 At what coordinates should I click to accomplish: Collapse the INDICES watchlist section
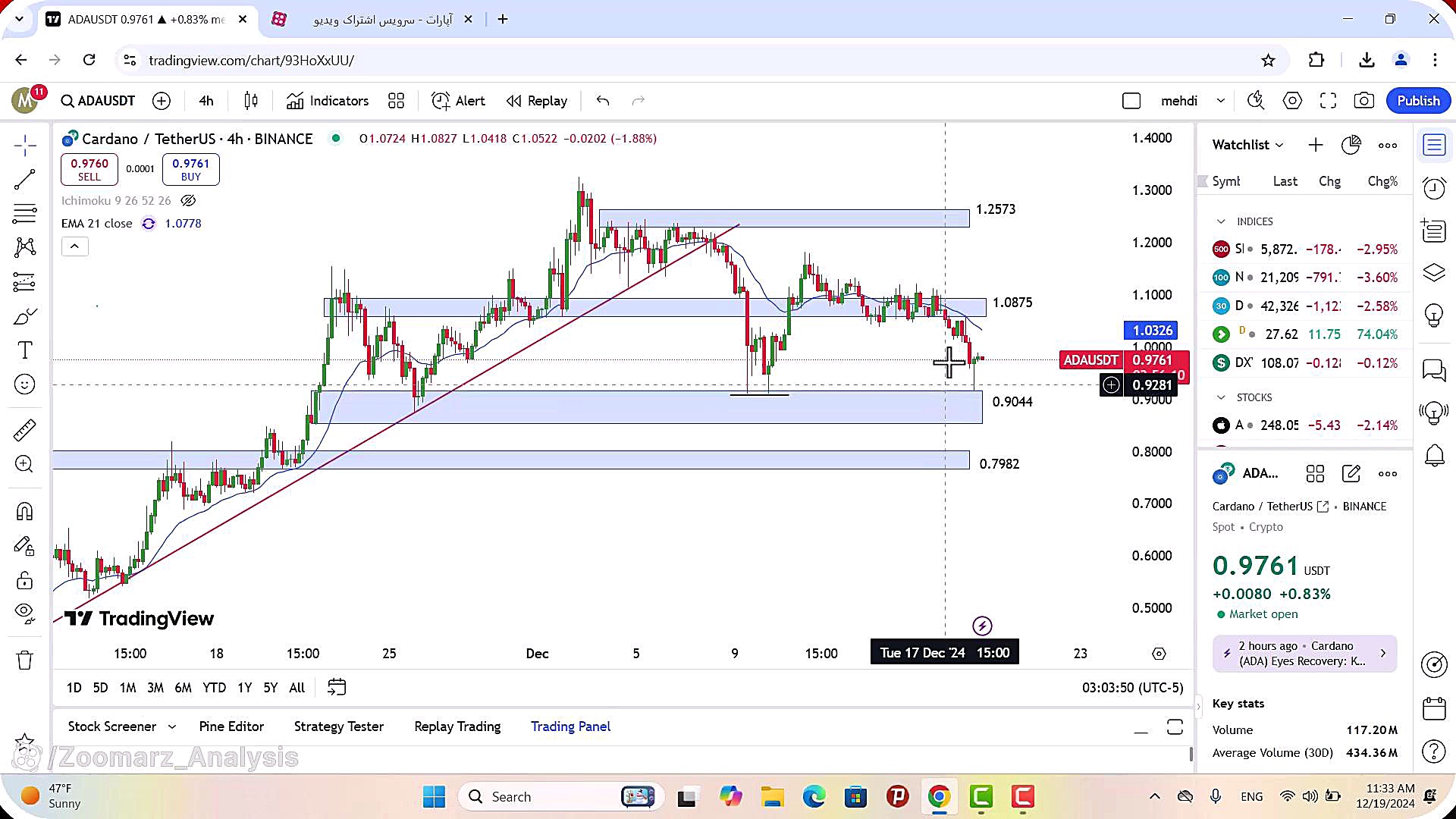pyautogui.click(x=1221, y=221)
